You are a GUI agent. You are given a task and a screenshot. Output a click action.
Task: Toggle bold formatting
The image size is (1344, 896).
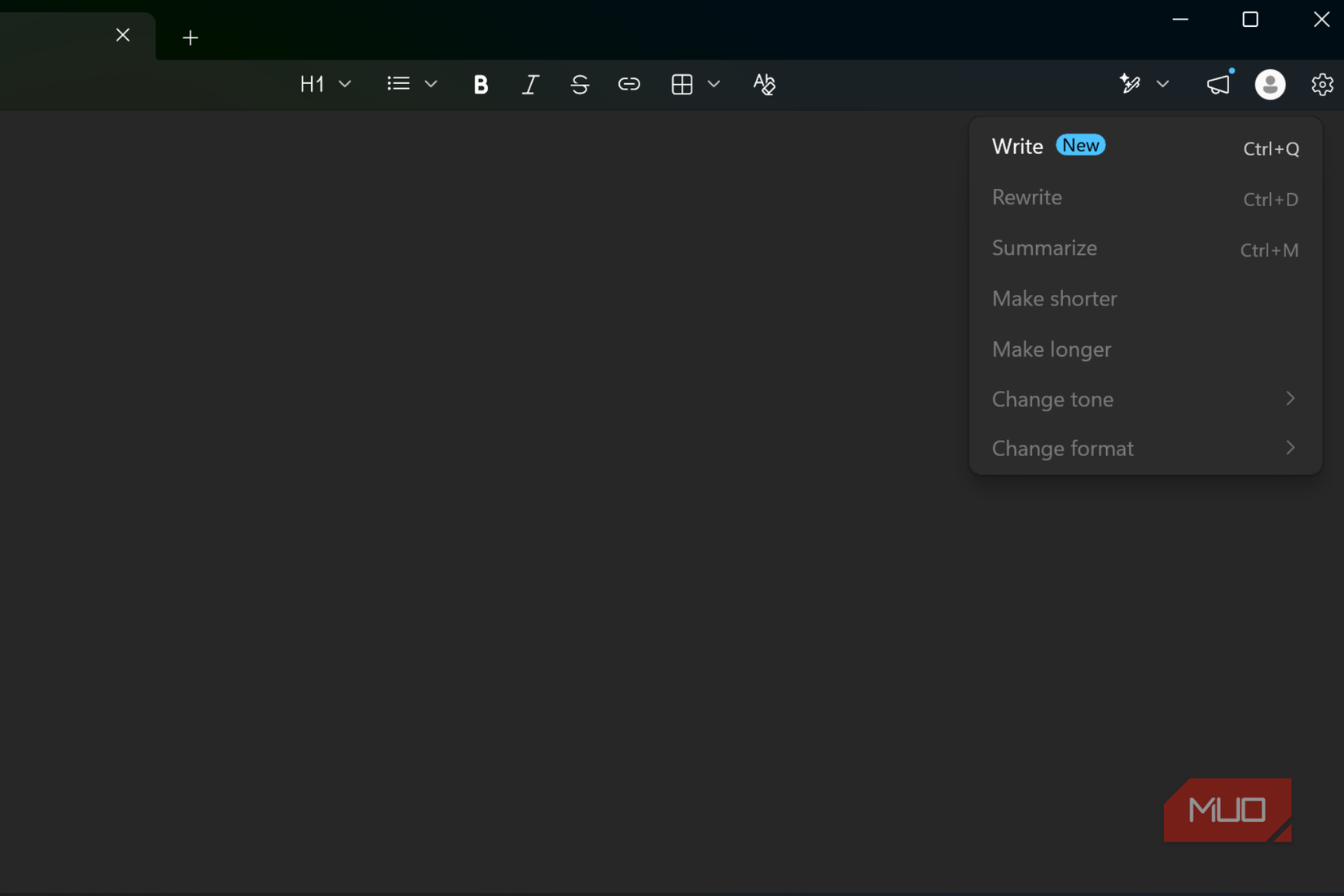tap(481, 84)
